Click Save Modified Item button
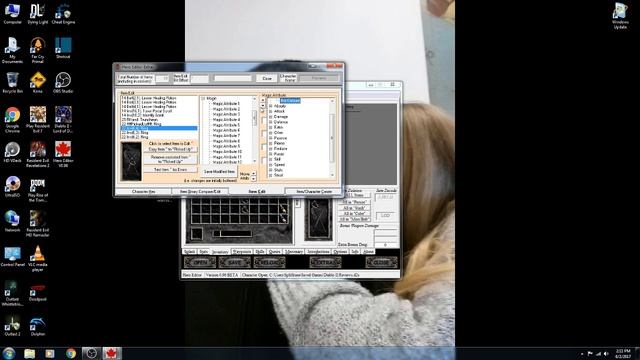Image resolution: width=640 pixels, height=360 pixels. click(220, 172)
